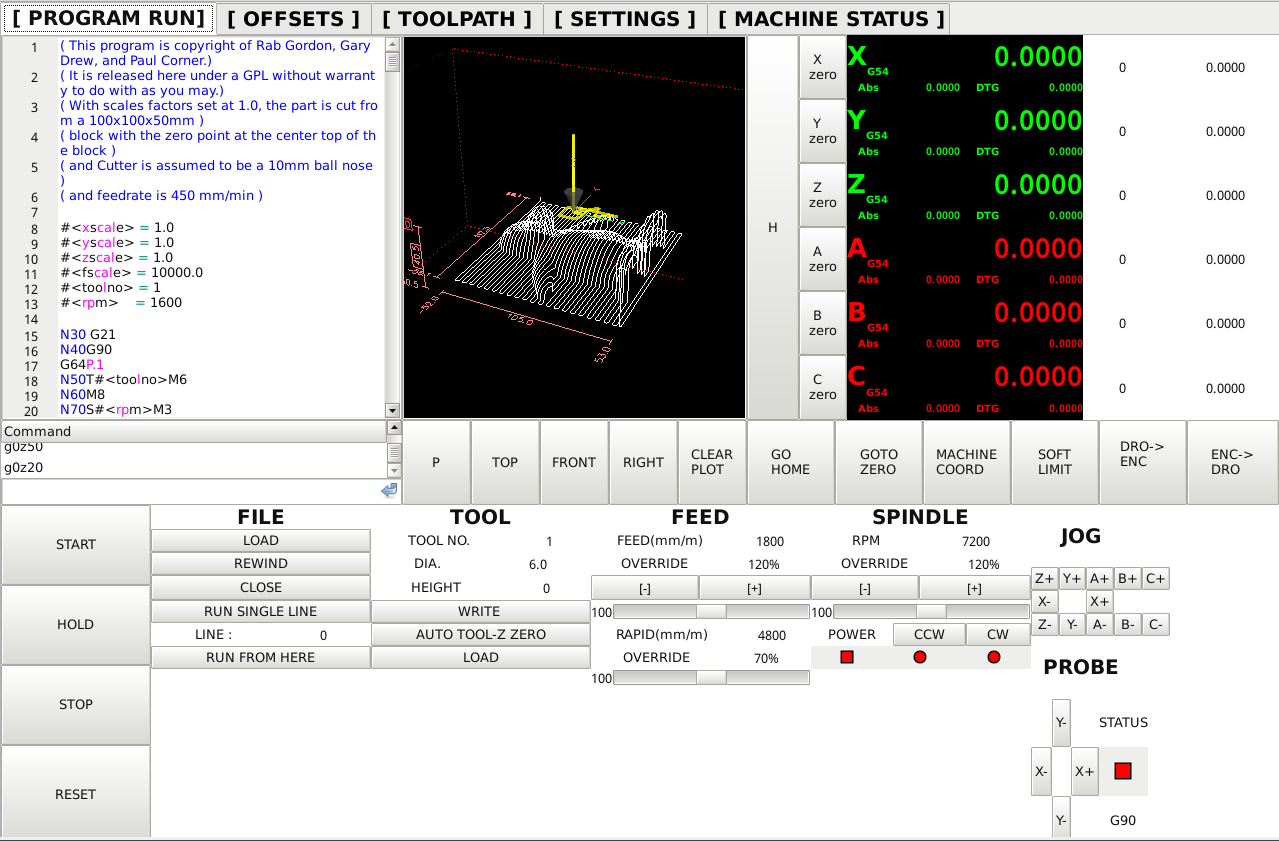Click the tall H button
Viewport: 1279px width, 841px height.
coord(772,228)
